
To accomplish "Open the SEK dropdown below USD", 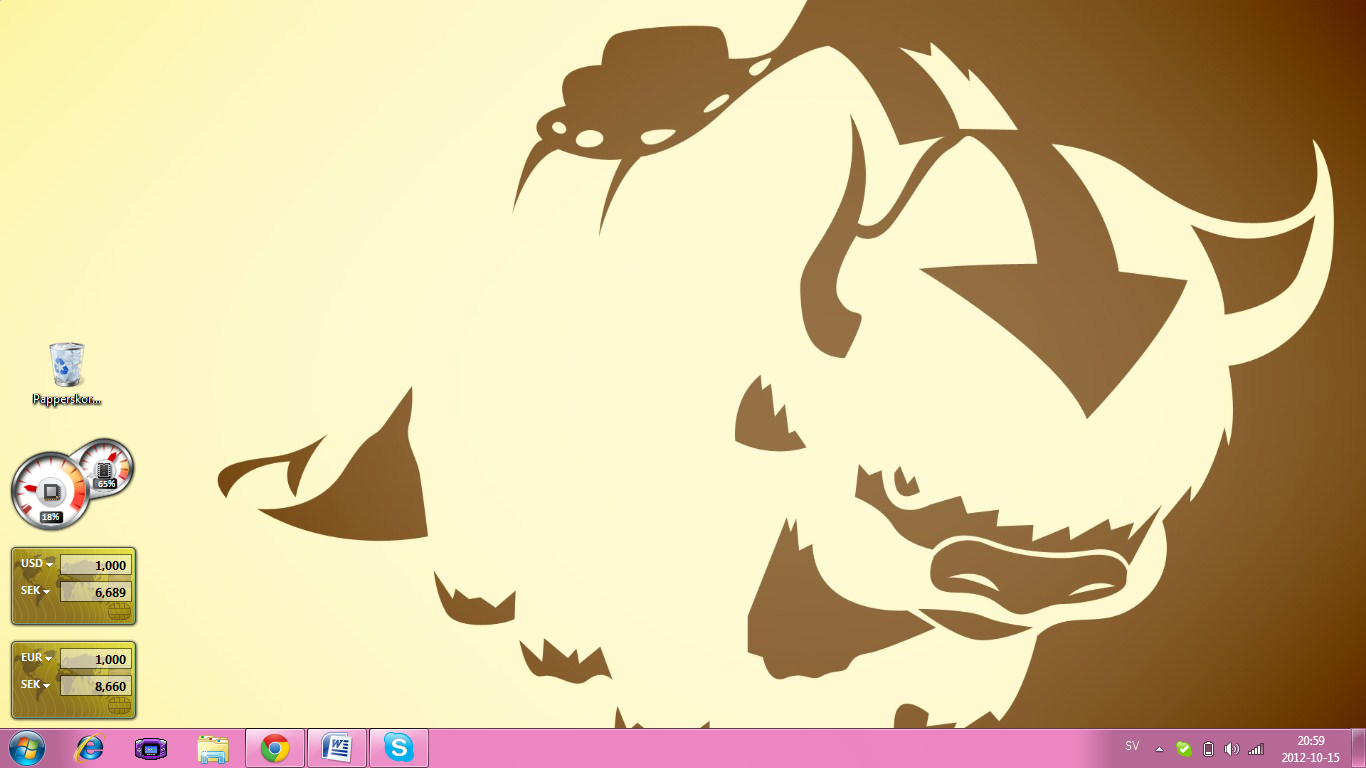I will [36, 591].
